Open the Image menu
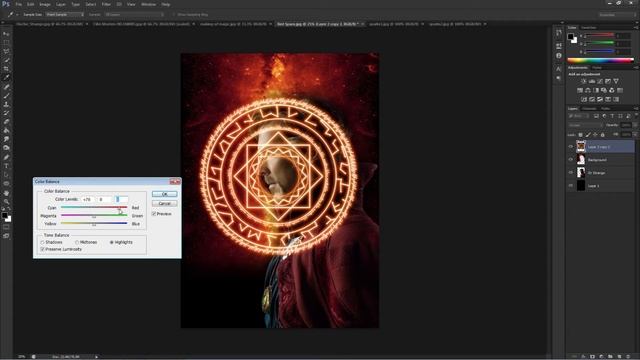Image resolution: width=640 pixels, height=360 pixels. (45, 4)
